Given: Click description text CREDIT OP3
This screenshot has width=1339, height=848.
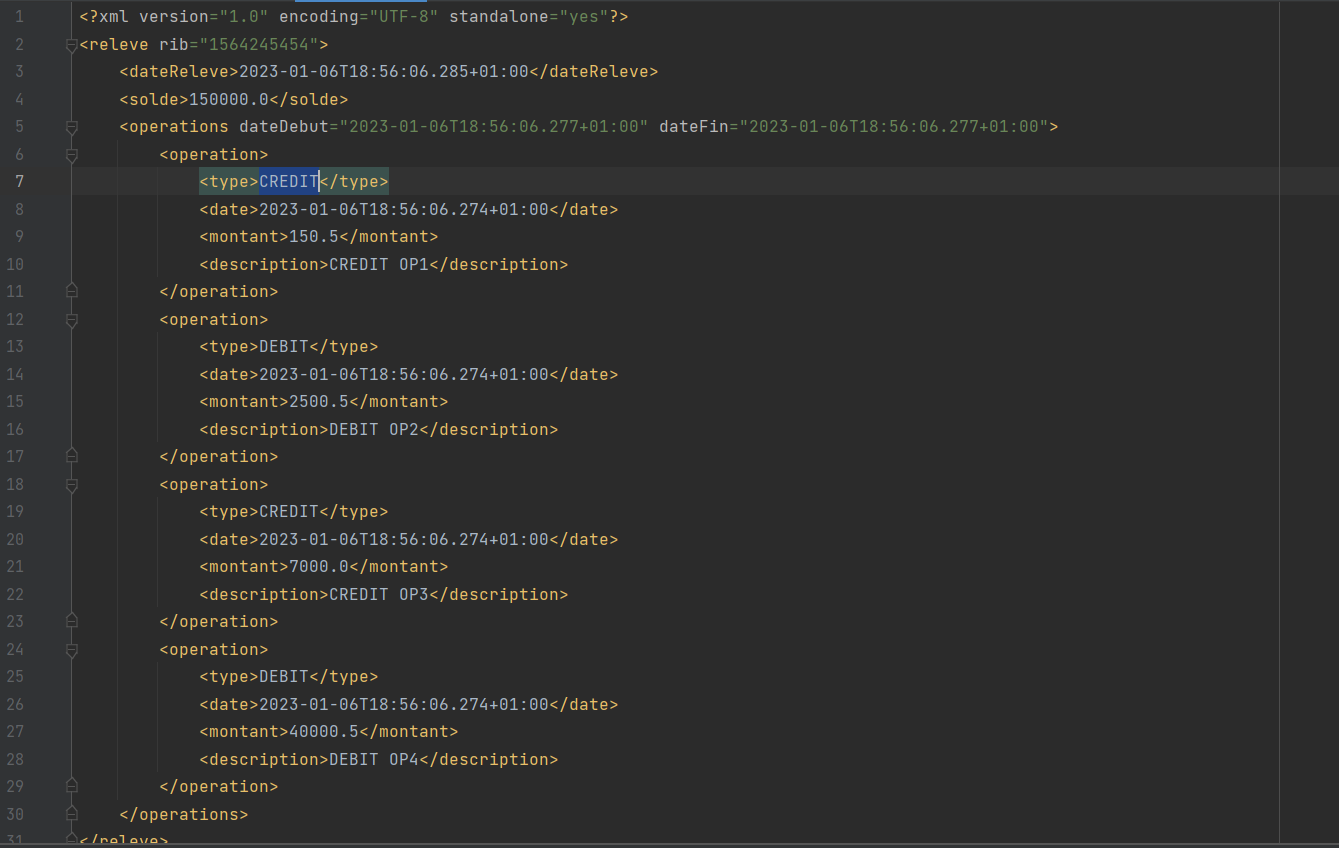Looking at the screenshot, I should coord(379,594).
